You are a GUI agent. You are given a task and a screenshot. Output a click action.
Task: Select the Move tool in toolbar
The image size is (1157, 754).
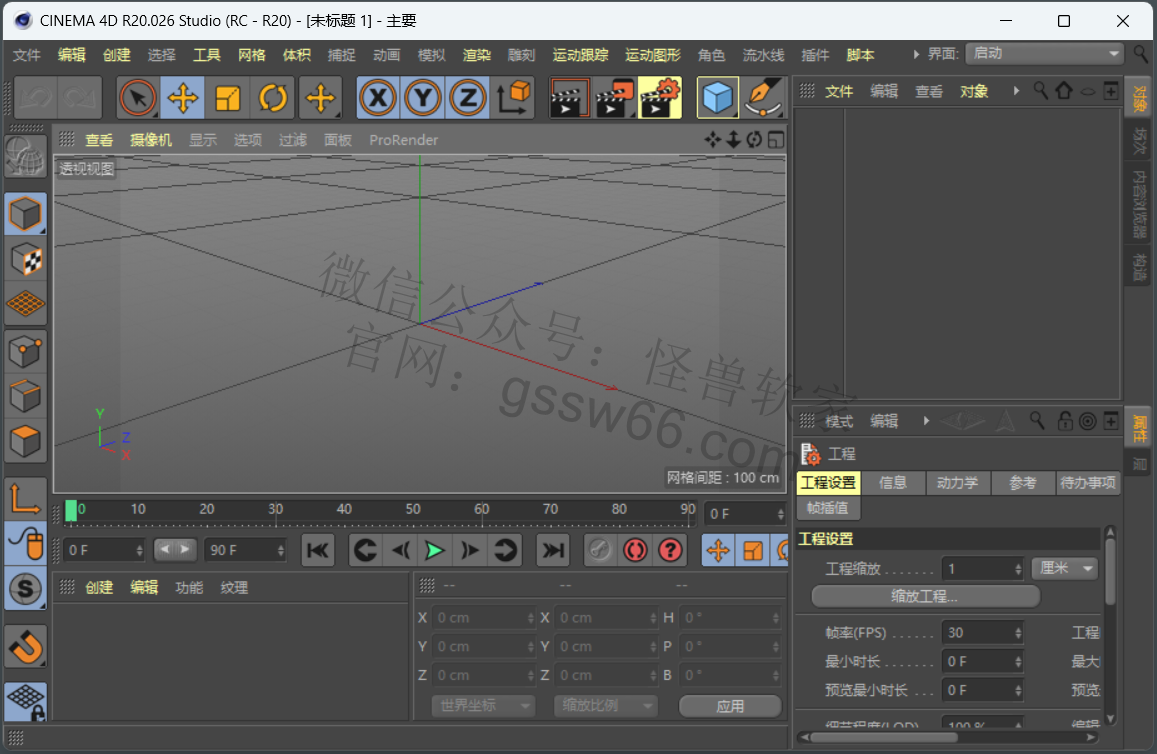pos(183,98)
